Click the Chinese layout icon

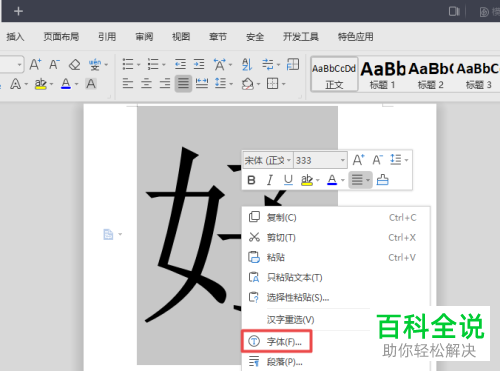click(220, 64)
